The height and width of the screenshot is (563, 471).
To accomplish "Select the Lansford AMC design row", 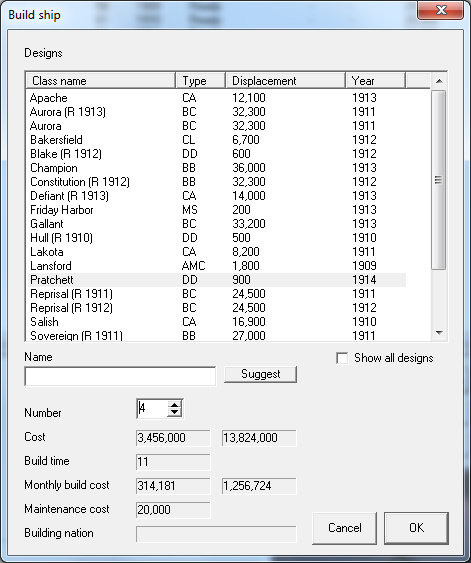I will (217, 266).
